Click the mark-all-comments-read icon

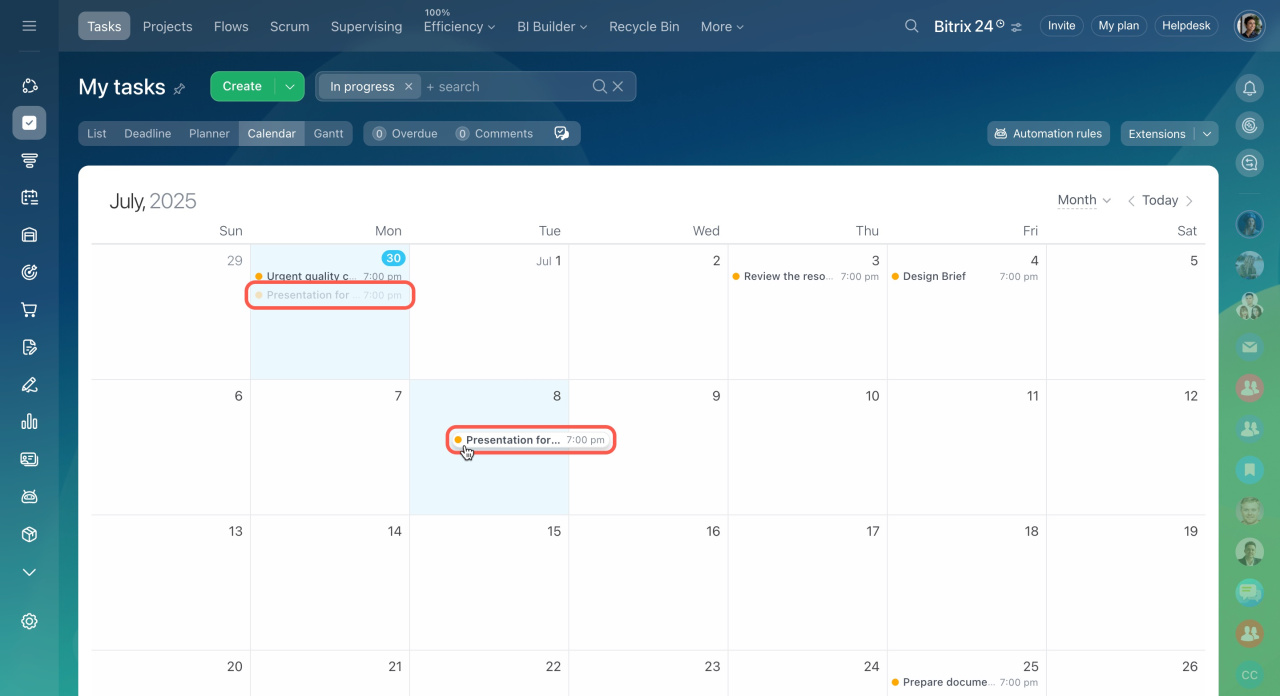561,134
